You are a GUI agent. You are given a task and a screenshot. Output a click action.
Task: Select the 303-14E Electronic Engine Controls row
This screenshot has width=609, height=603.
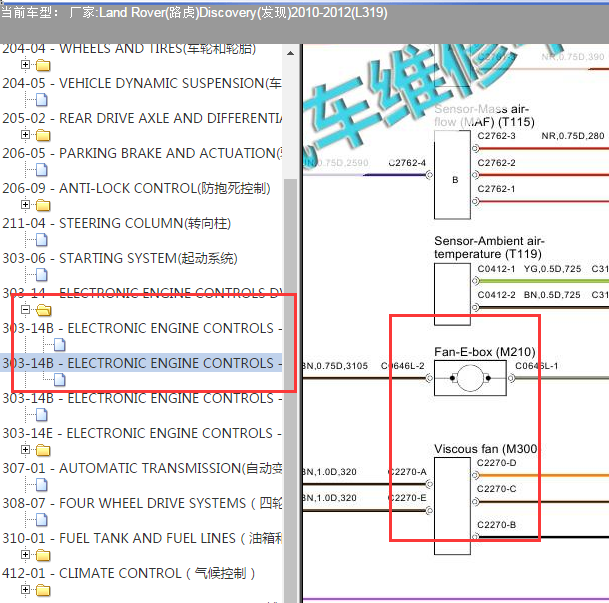click(x=142, y=433)
